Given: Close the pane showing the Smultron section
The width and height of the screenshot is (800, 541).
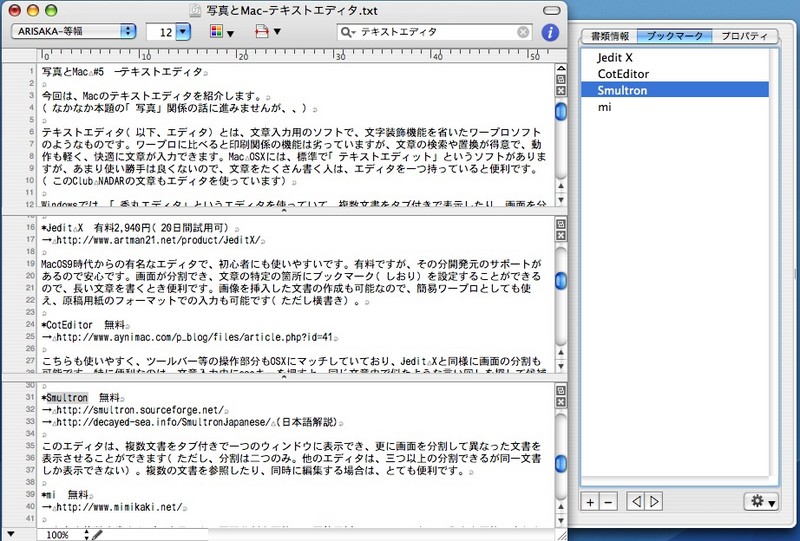Looking at the screenshot, I should click(x=561, y=402).
